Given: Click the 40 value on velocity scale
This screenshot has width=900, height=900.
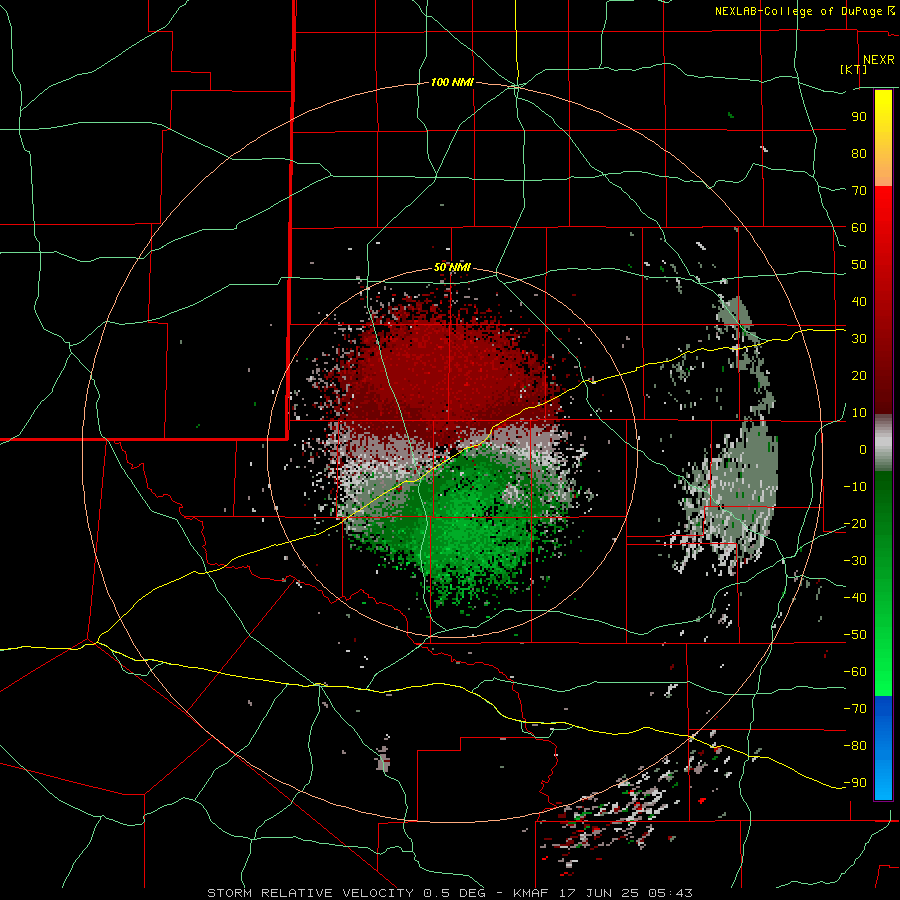Looking at the screenshot, I should click(x=859, y=301).
